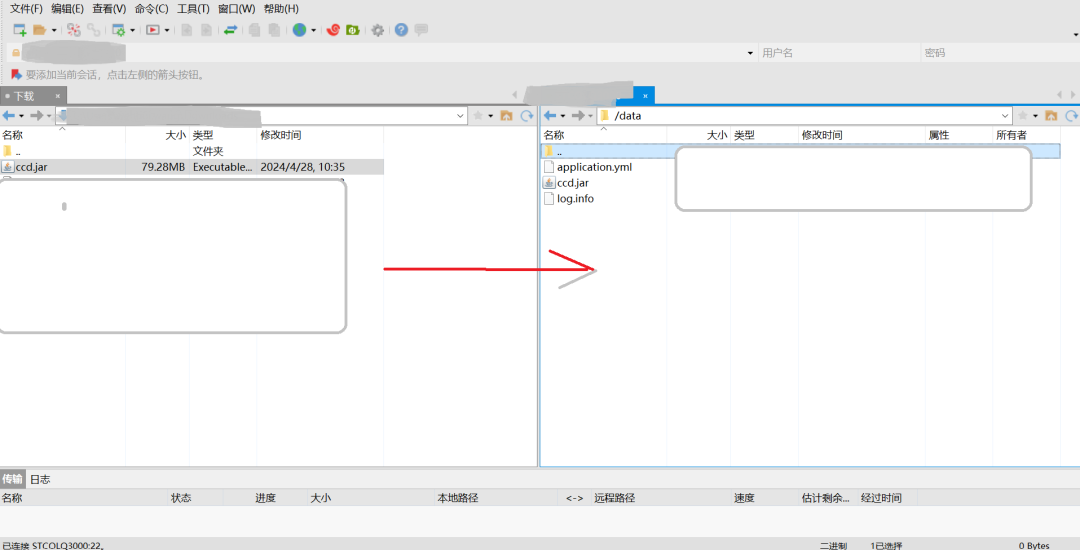Click the red Xshell swirl icon
Viewport: 1080px width, 550px height.
(334, 30)
